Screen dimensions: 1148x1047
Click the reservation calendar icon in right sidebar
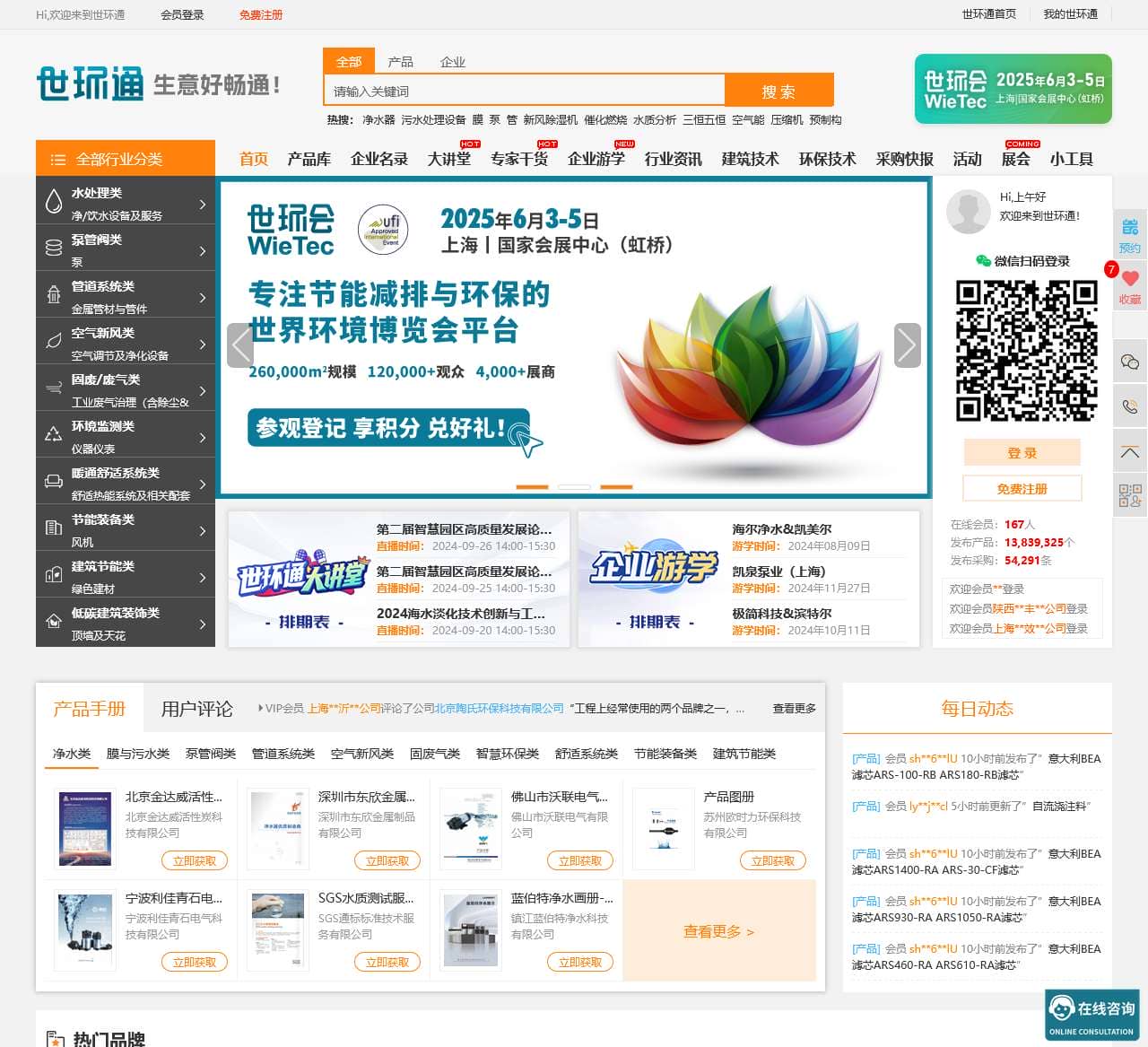[x=1129, y=228]
